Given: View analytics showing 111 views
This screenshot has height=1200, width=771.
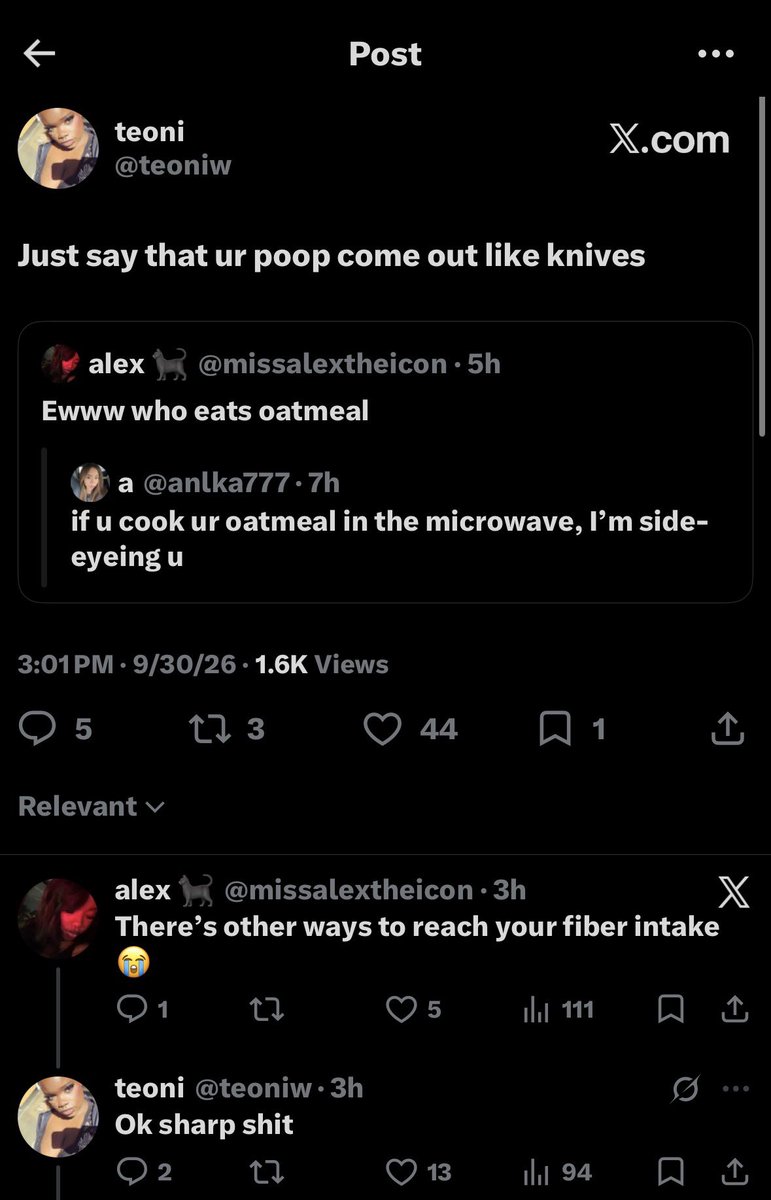Looking at the screenshot, I should (x=558, y=1010).
